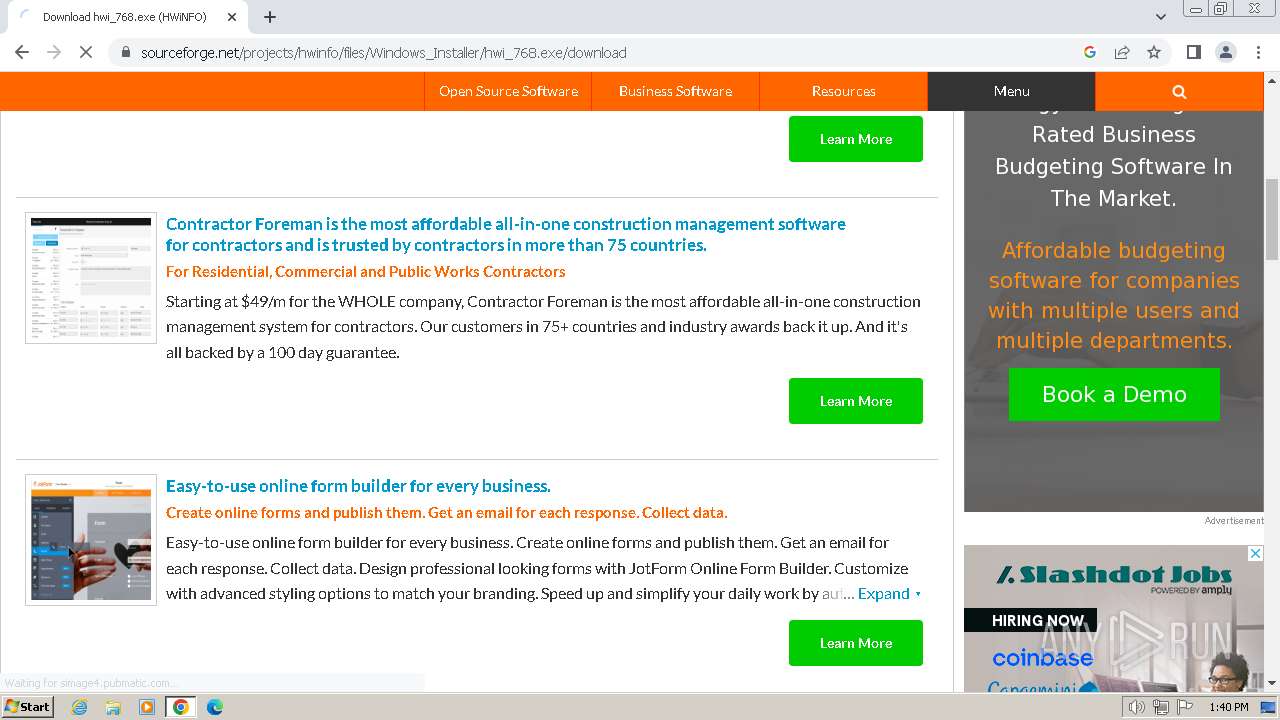This screenshot has height=720, width=1280.
Task: Click Learn More for Contractor Foreman
Action: point(856,401)
